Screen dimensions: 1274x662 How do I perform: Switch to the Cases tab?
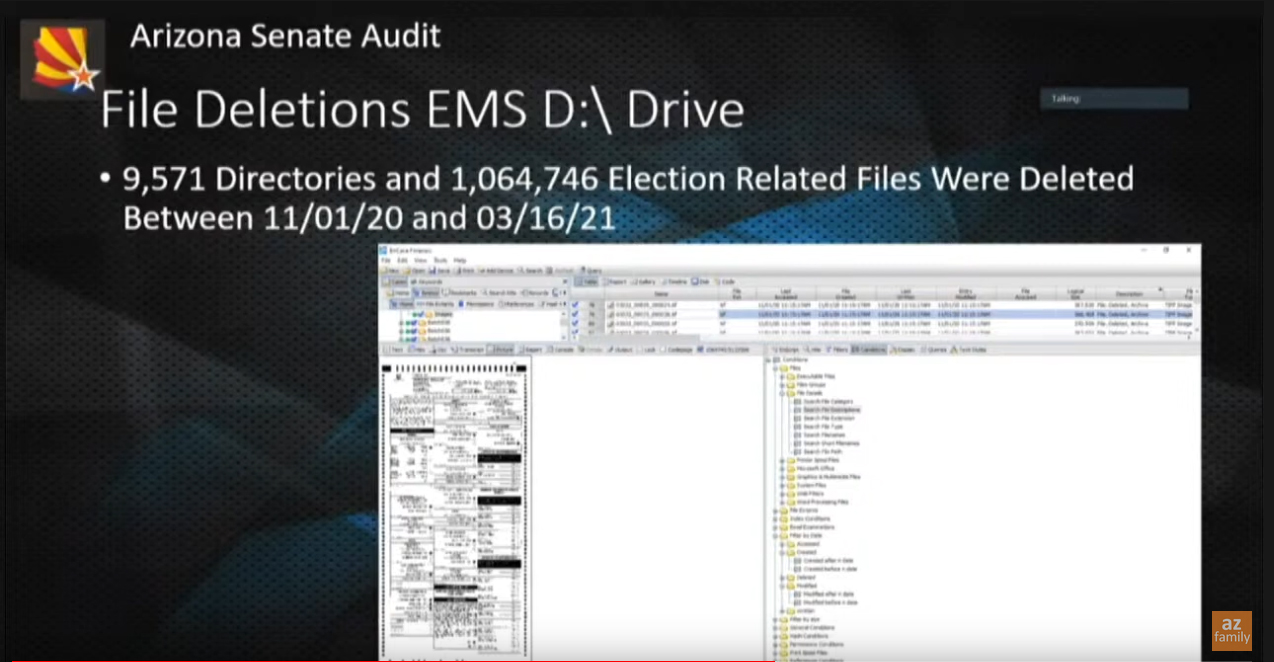click(395, 282)
